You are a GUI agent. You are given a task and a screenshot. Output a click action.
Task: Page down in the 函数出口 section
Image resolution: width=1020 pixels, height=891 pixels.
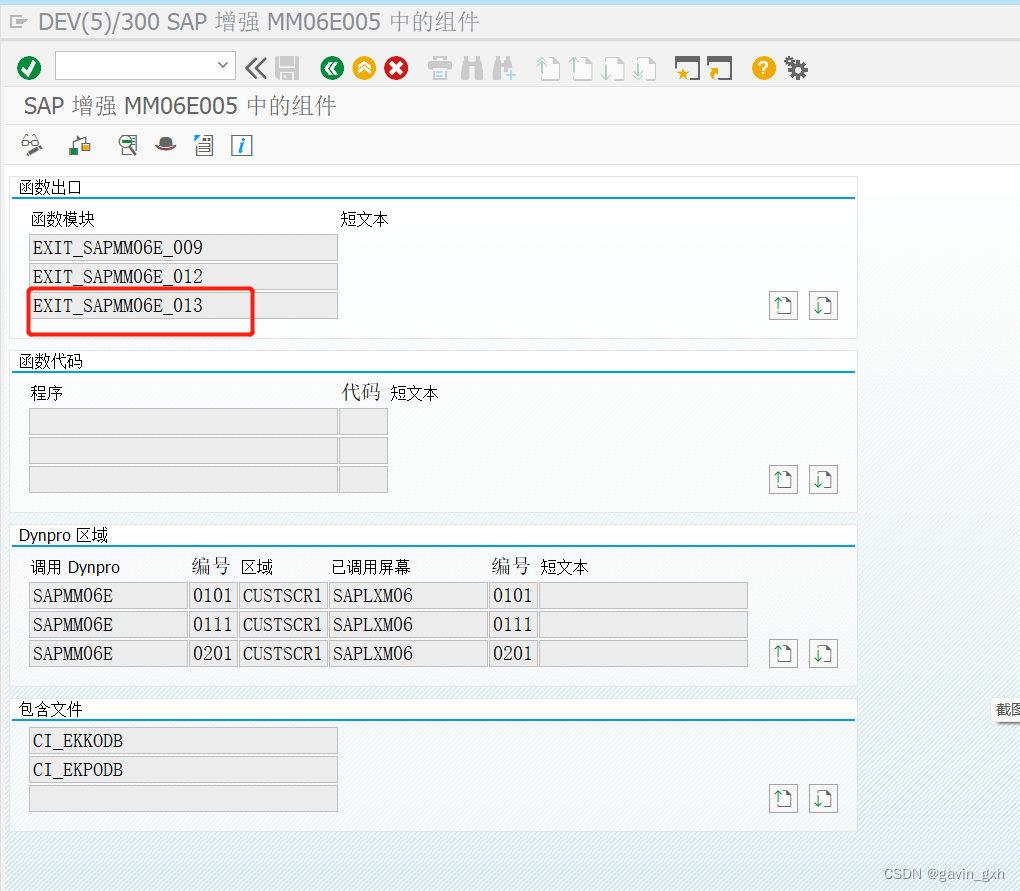pyautogui.click(x=823, y=306)
